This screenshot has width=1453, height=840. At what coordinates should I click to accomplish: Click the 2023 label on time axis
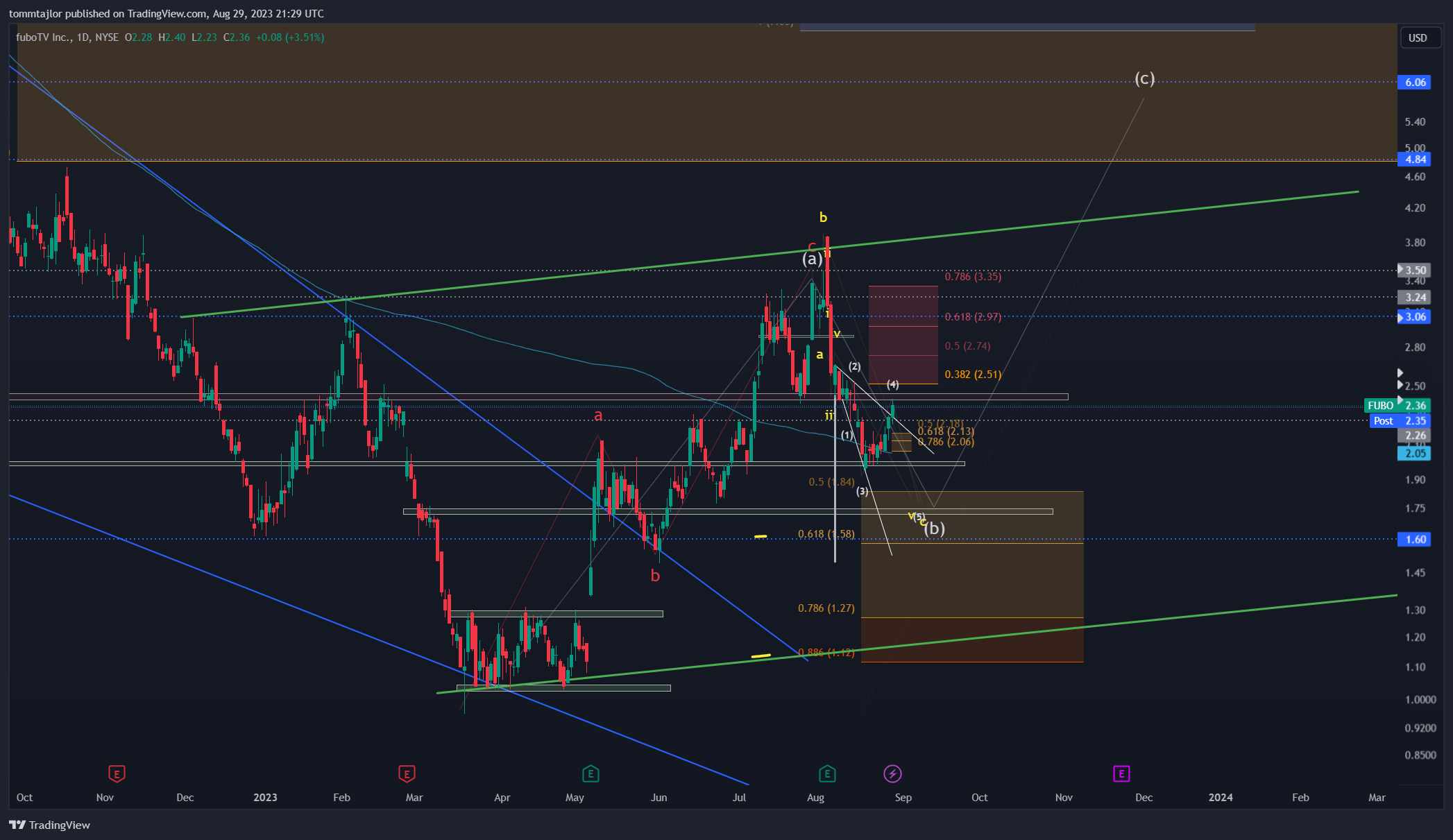[265, 798]
